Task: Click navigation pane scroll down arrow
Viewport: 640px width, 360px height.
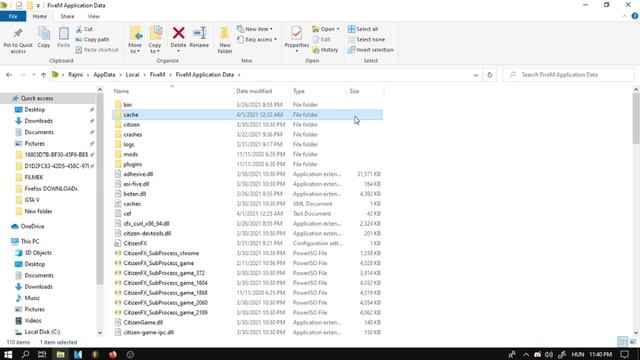Action: [100, 333]
